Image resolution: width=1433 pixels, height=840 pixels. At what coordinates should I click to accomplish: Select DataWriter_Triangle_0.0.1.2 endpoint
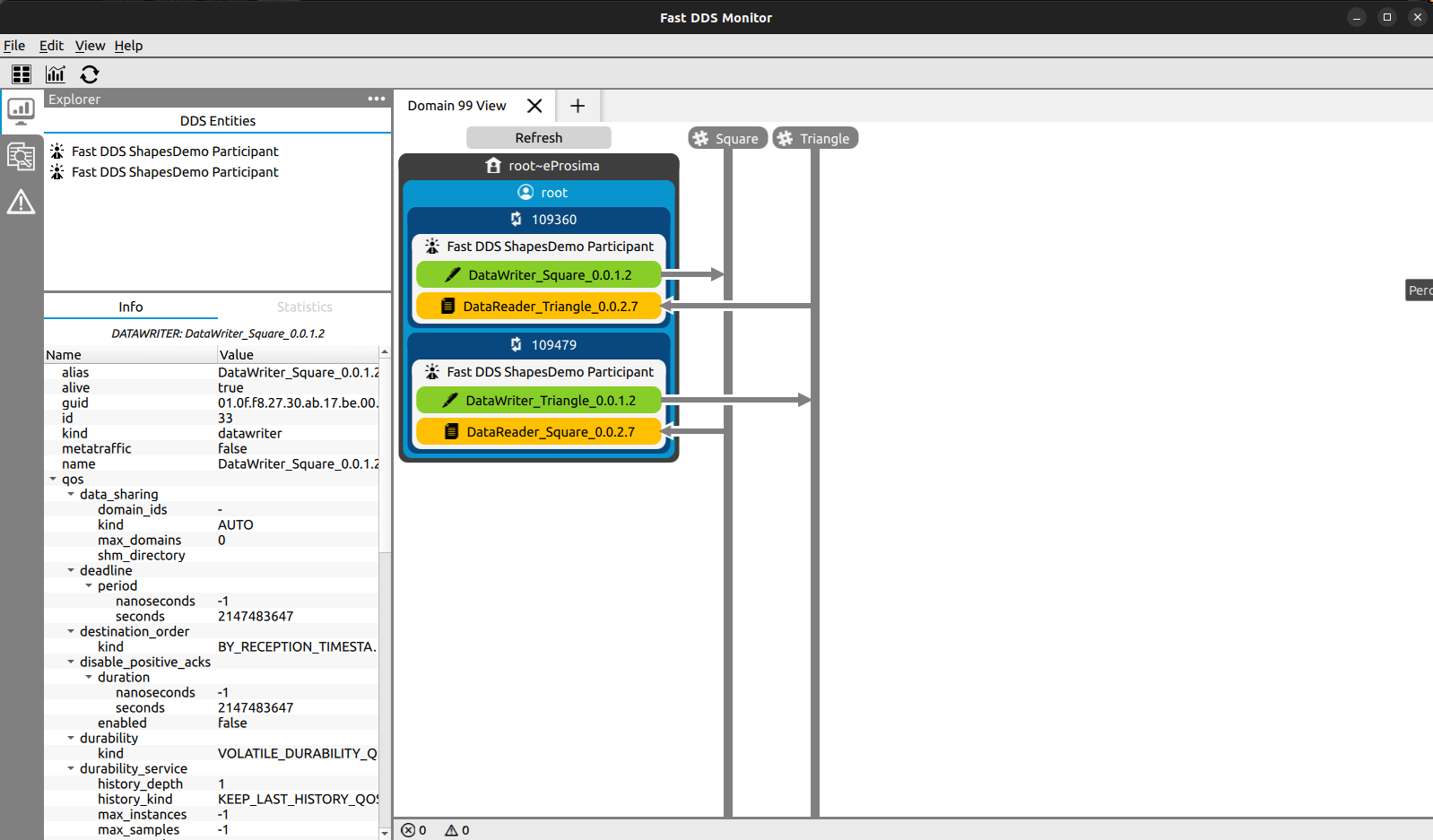(x=539, y=400)
